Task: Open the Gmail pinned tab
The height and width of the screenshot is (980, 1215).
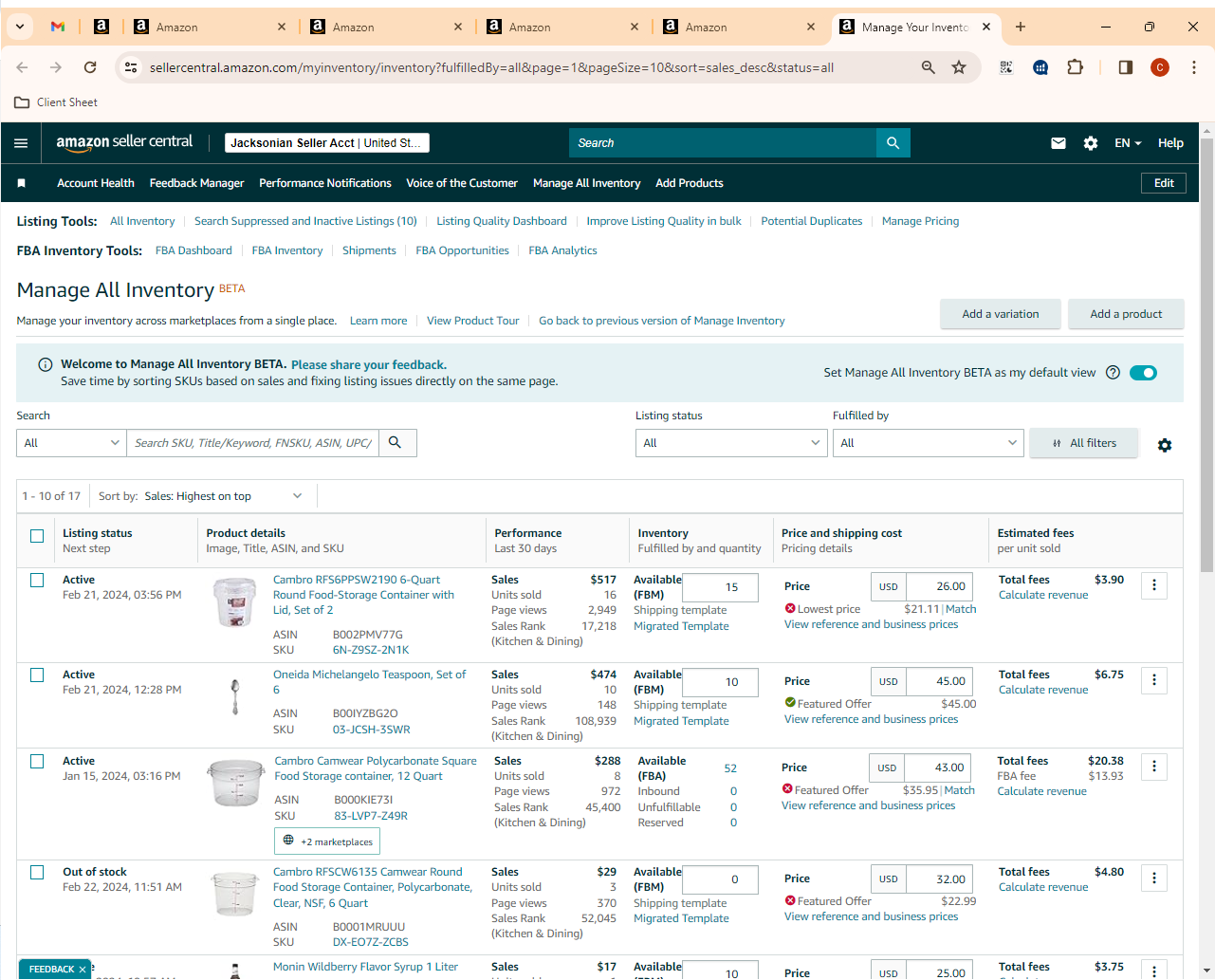Action: coord(58,27)
